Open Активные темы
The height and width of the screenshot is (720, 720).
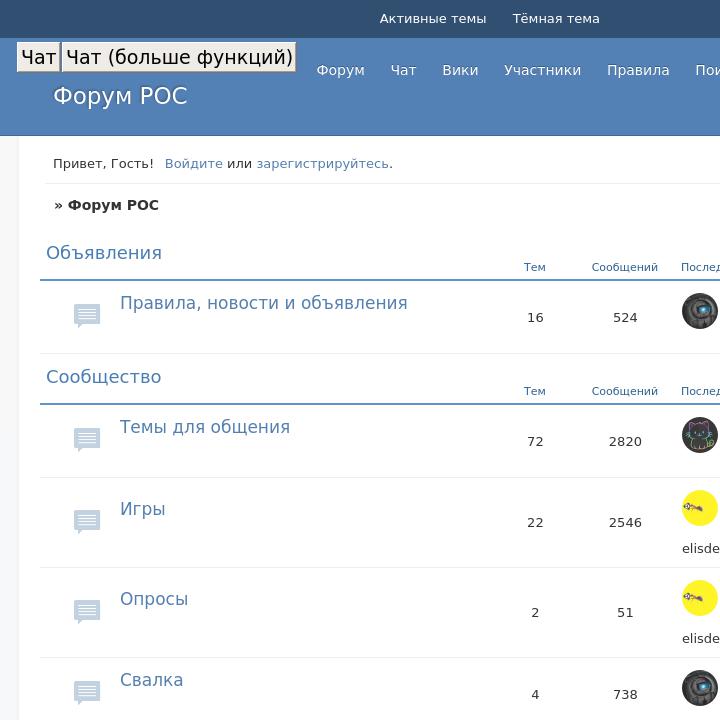click(432, 19)
